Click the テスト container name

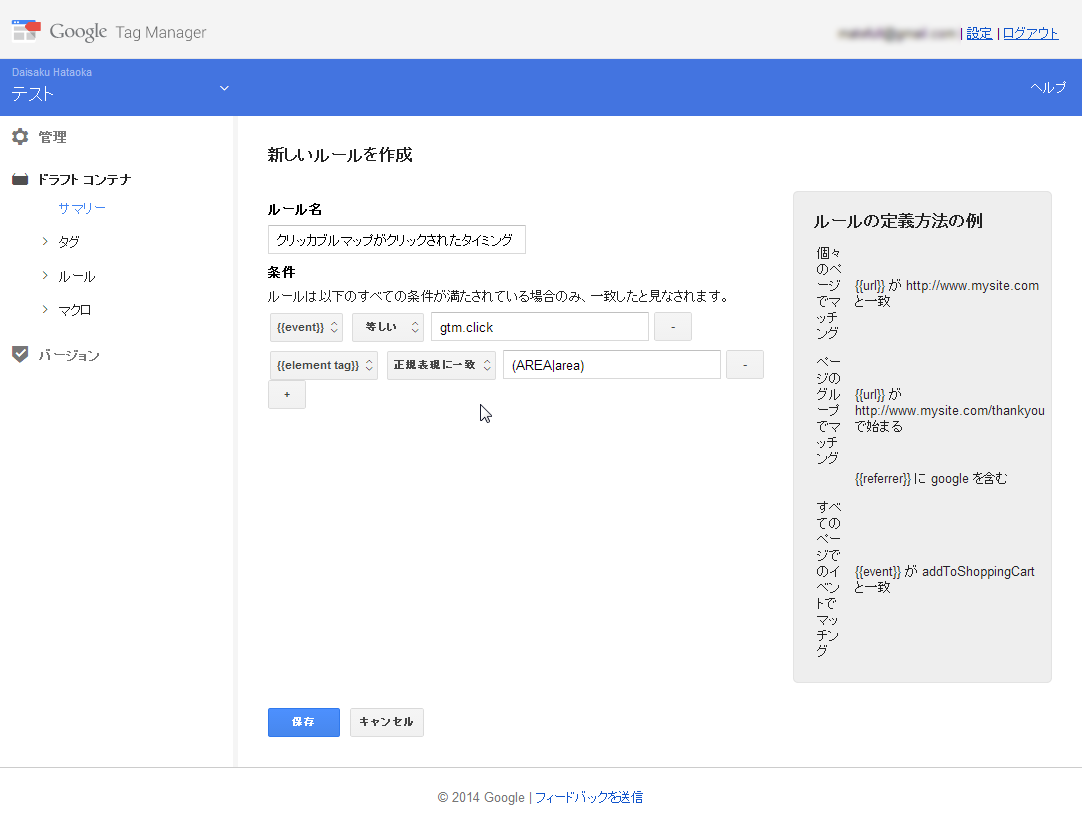tap(32, 94)
